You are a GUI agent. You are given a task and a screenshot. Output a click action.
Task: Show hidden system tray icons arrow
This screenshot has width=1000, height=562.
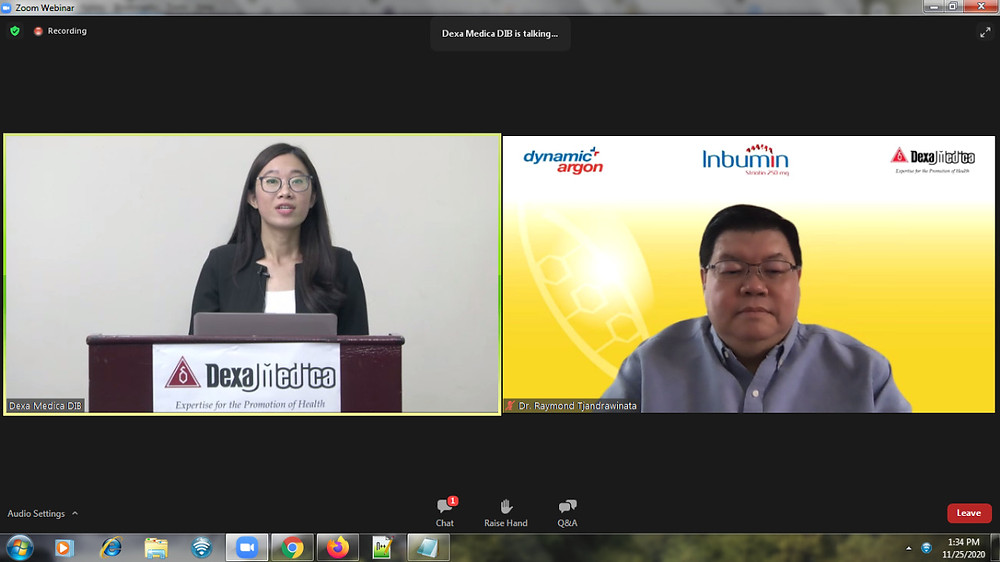(x=909, y=549)
